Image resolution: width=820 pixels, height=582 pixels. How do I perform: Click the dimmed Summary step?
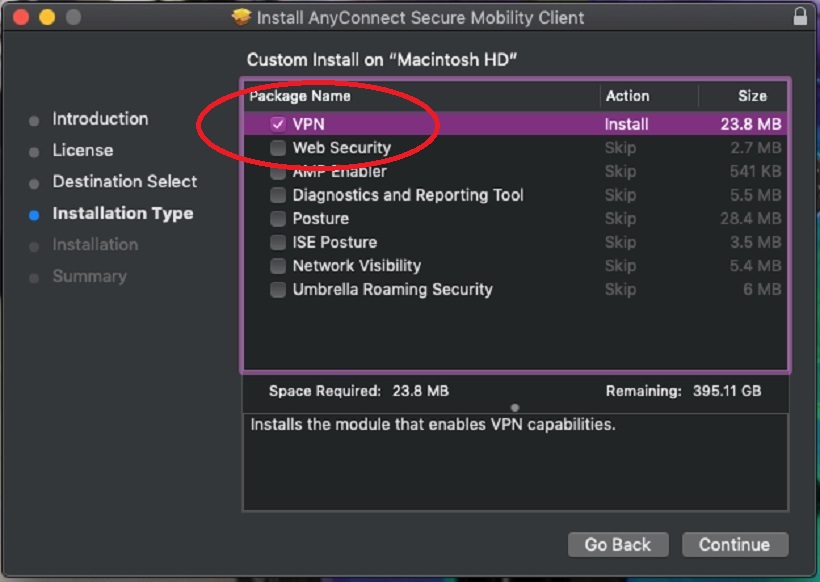pyautogui.click(x=89, y=276)
